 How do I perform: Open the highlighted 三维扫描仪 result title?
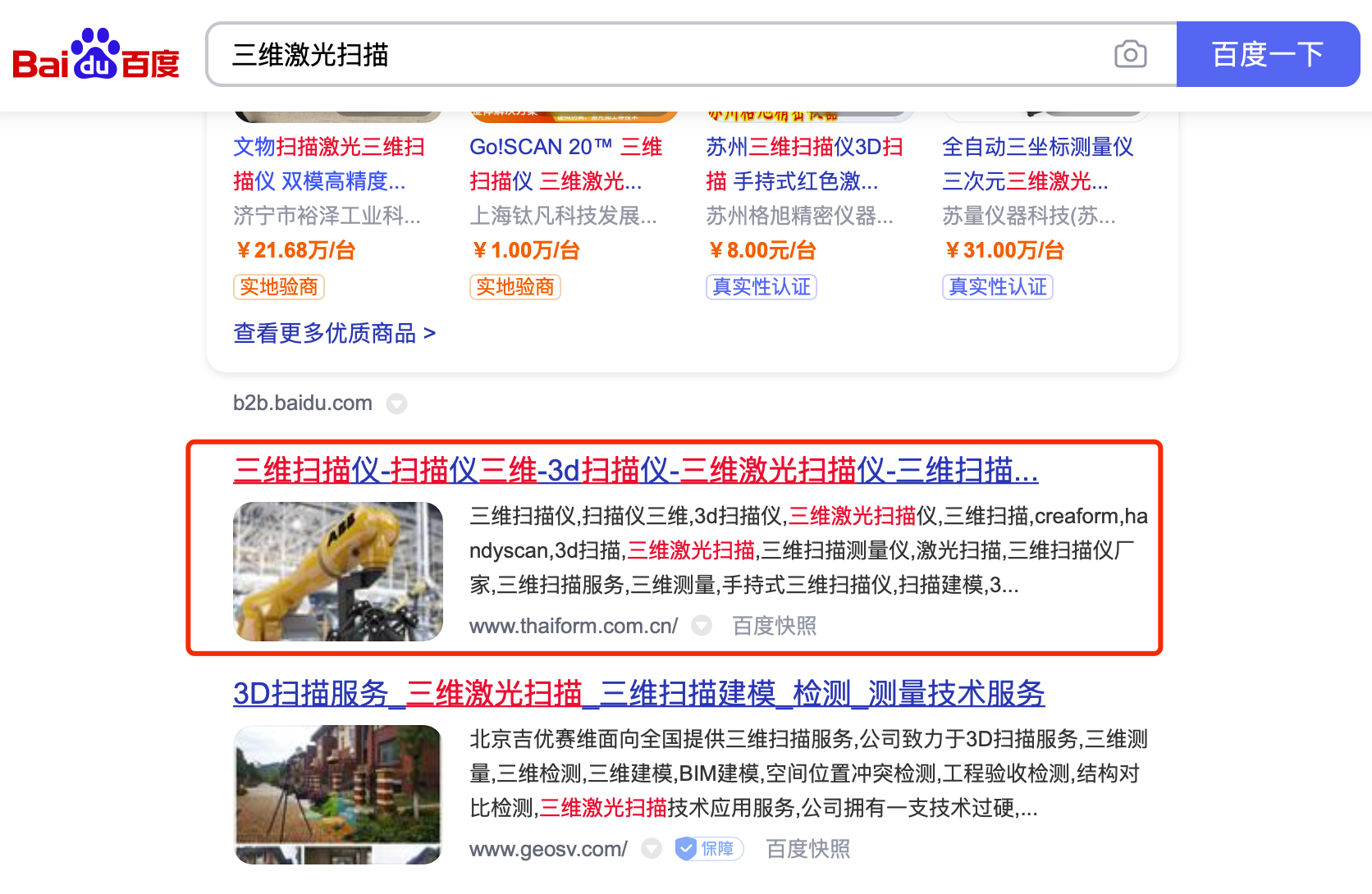[636, 472]
